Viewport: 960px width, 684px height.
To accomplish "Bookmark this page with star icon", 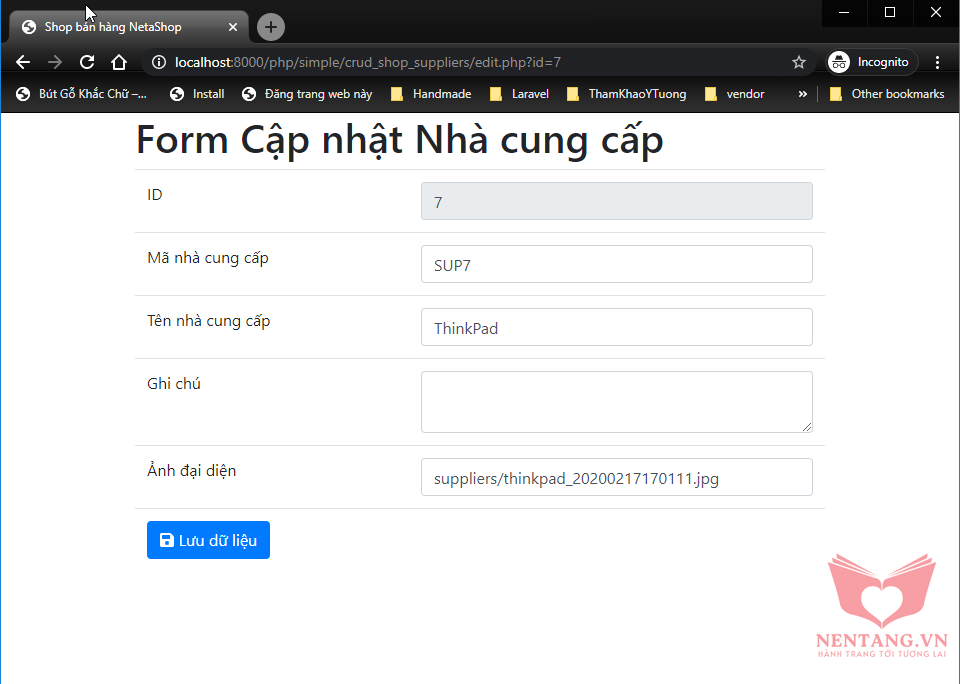I will [799, 62].
